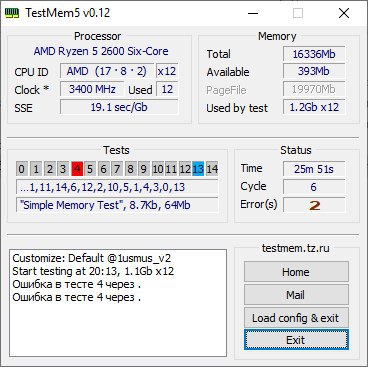Select test box 14
The width and height of the screenshot is (368, 367).
pos(212,169)
